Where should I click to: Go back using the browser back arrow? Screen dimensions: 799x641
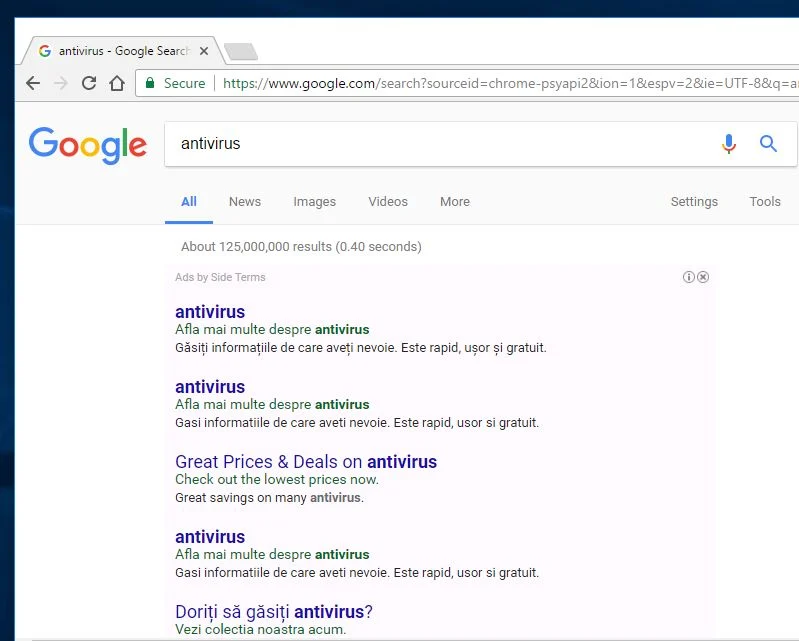pos(33,83)
